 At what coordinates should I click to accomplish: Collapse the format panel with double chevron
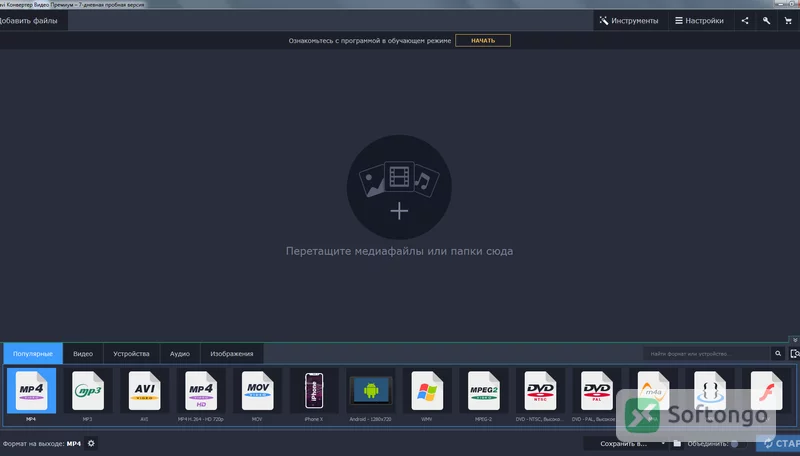pos(795,340)
